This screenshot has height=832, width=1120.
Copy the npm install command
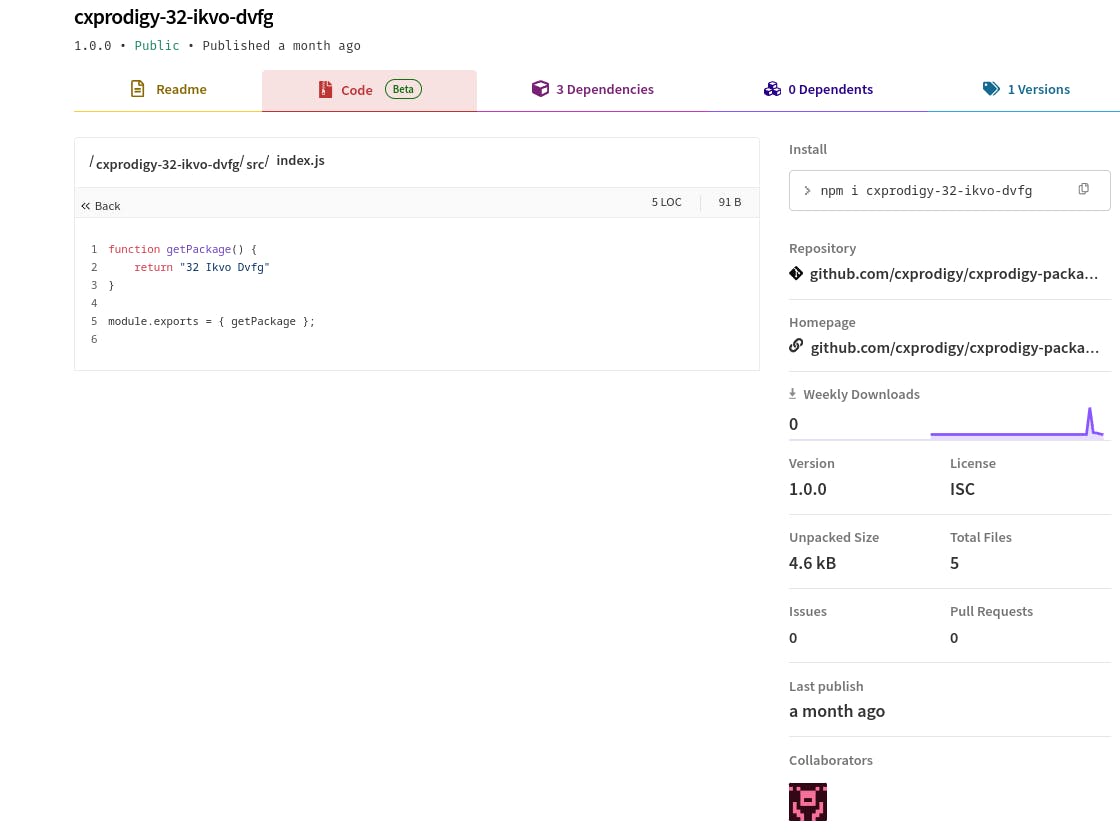point(1083,189)
